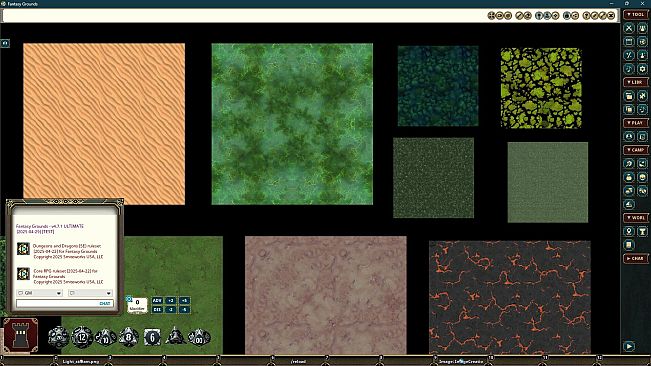Click the skull face icon in Campaign section
This screenshot has height=366, width=651.
643,177
